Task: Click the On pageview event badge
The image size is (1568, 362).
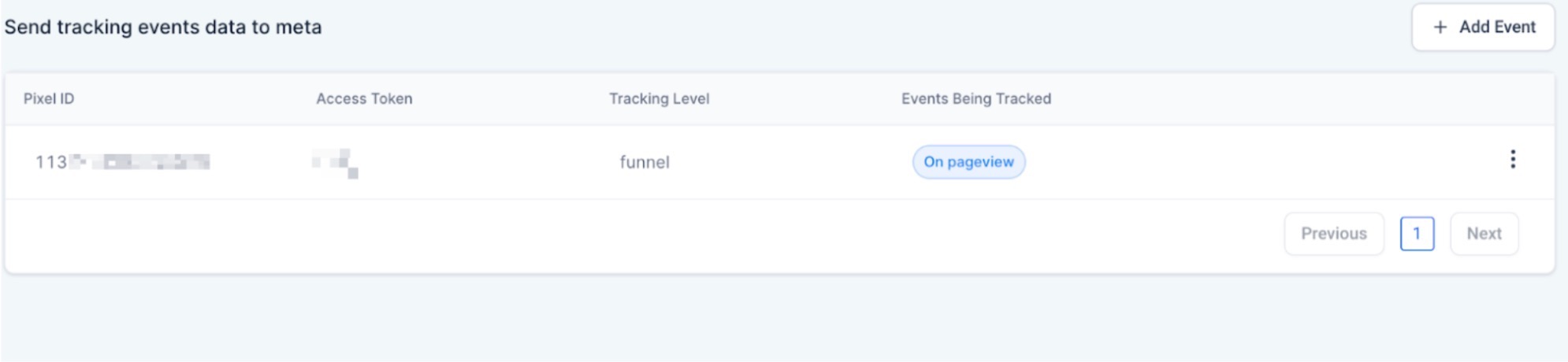Action: click(968, 162)
